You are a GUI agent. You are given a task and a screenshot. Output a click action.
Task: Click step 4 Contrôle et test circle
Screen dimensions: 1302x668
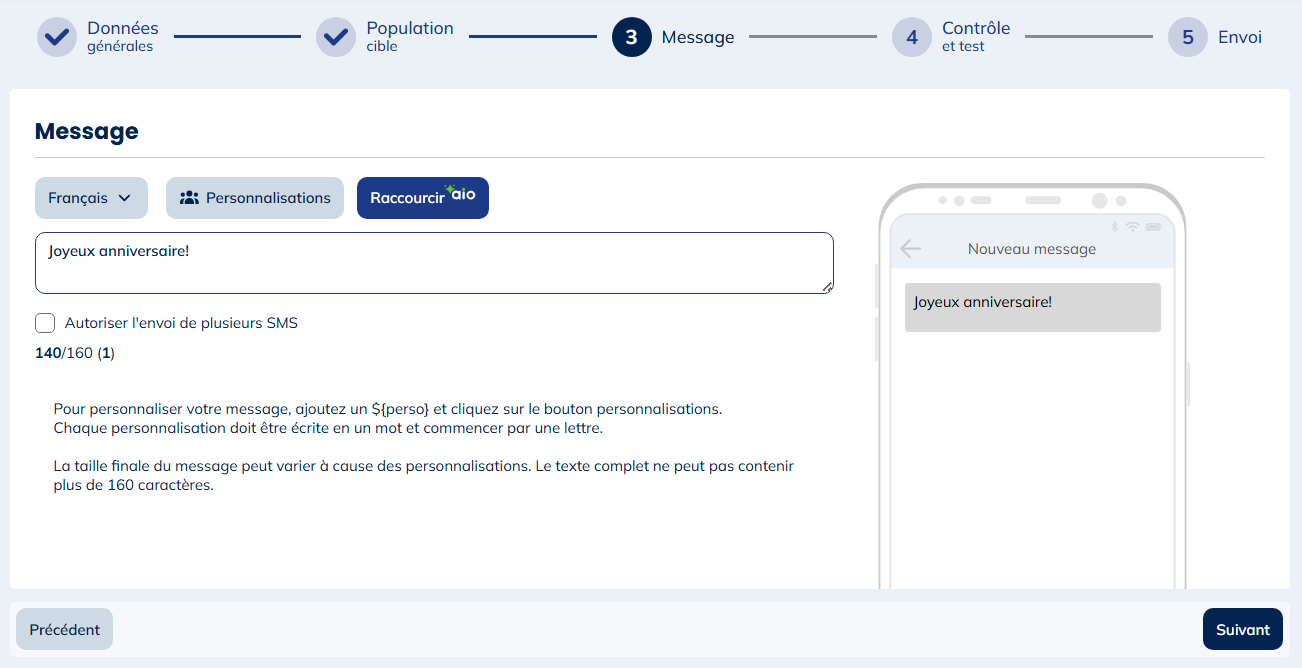click(911, 37)
